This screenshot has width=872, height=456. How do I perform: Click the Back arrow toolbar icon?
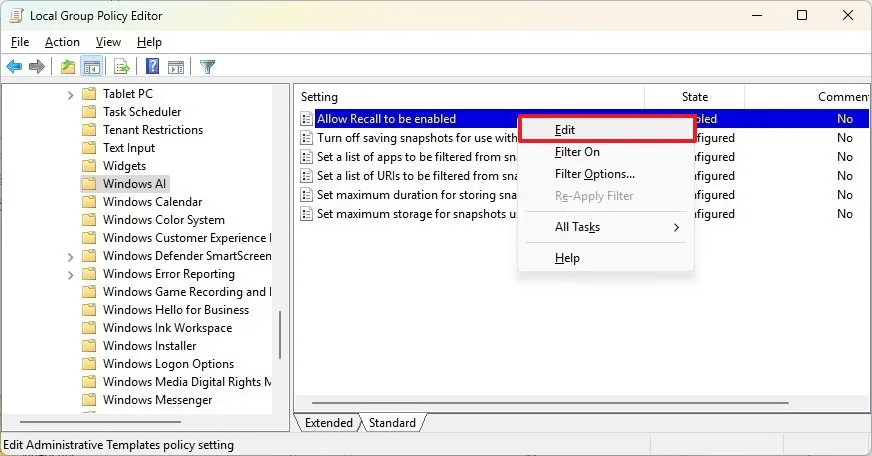(14, 67)
